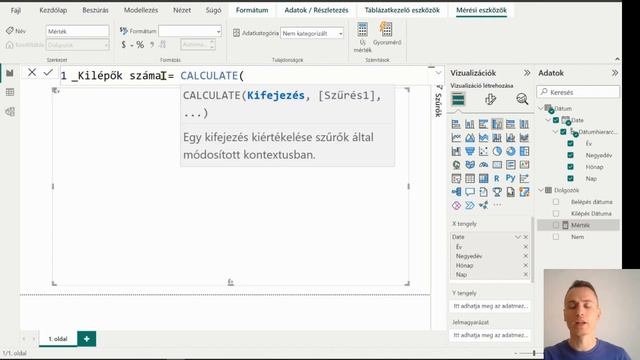Uncheck the Dátumhierarchia checkbox
The height and width of the screenshot is (360, 640).
563,131
